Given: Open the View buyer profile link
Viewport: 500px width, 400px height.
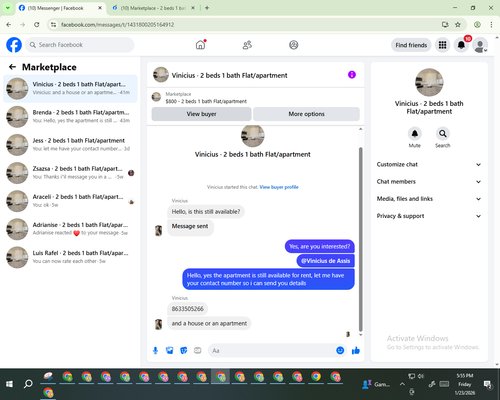Looking at the screenshot, I should [x=279, y=187].
